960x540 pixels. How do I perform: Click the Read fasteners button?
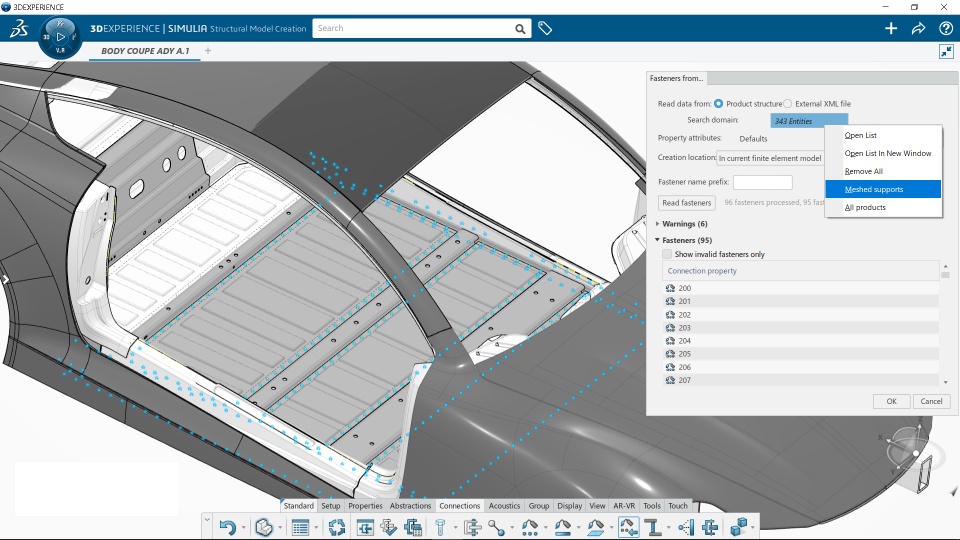[686, 203]
